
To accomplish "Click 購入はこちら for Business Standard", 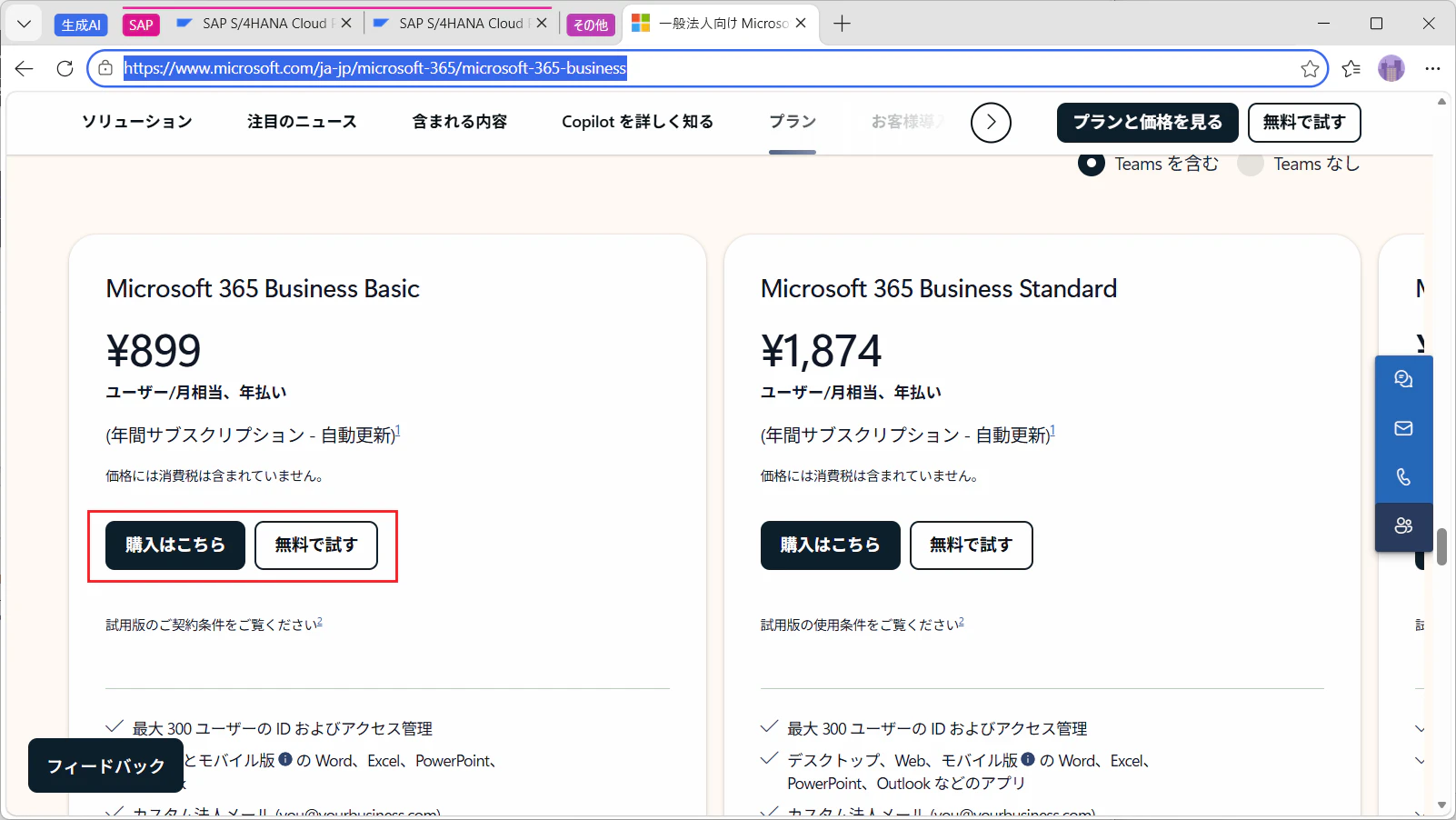I will pos(831,545).
